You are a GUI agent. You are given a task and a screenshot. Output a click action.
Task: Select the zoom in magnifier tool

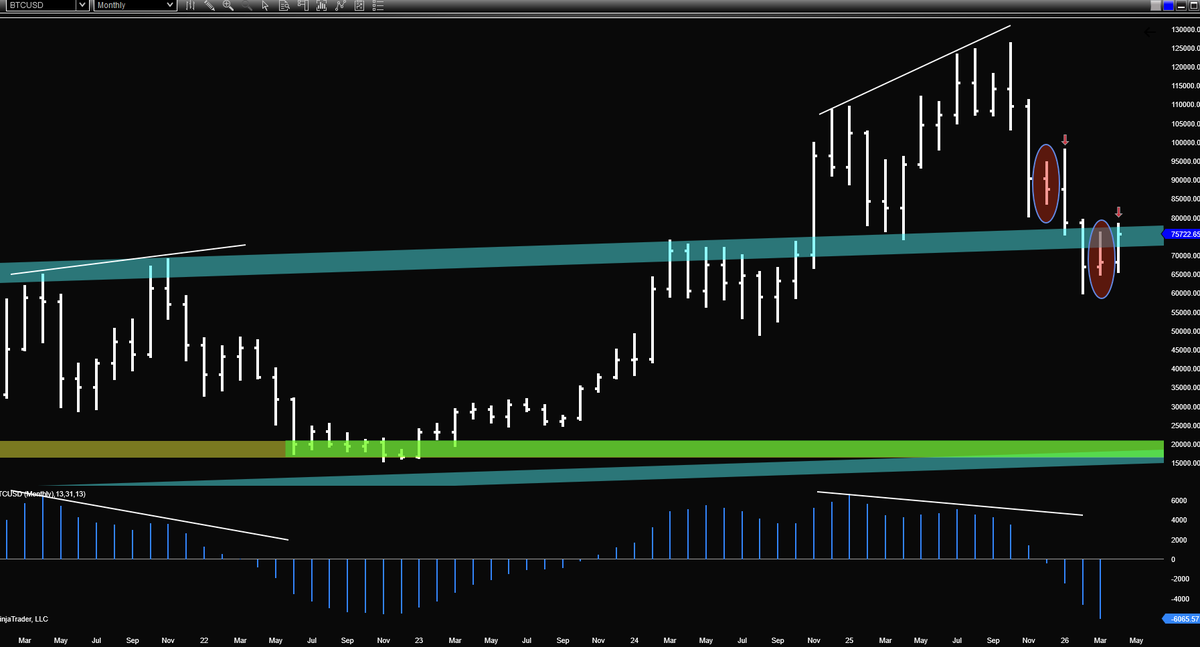(228, 5)
